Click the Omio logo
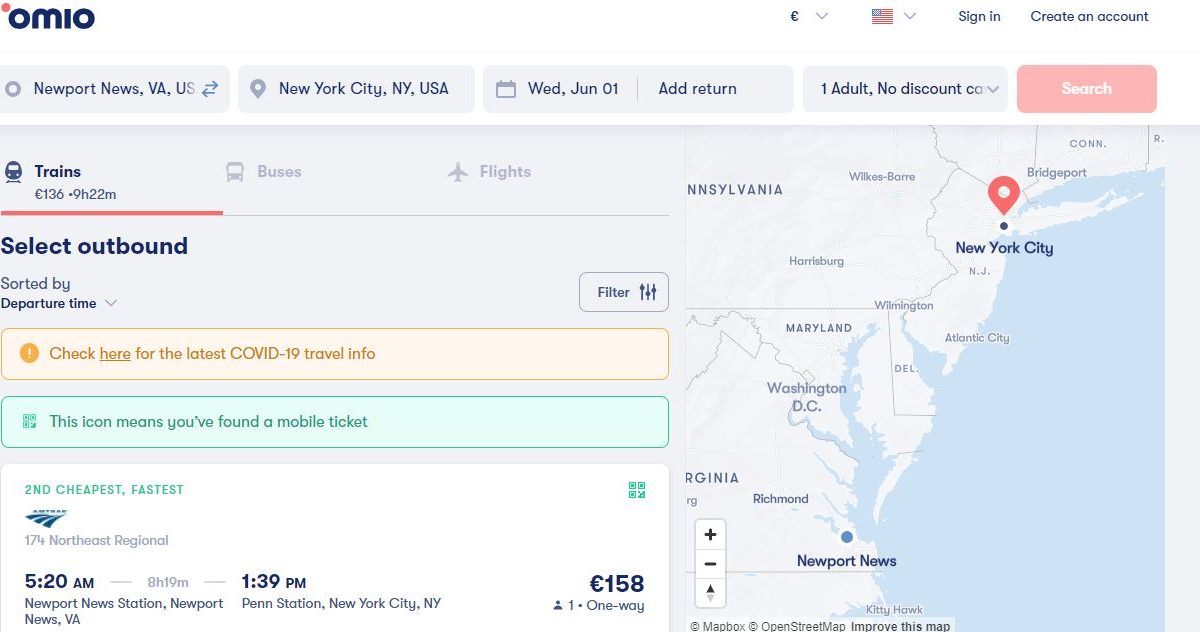Viewport: 1200px width, 632px height. 48,17
